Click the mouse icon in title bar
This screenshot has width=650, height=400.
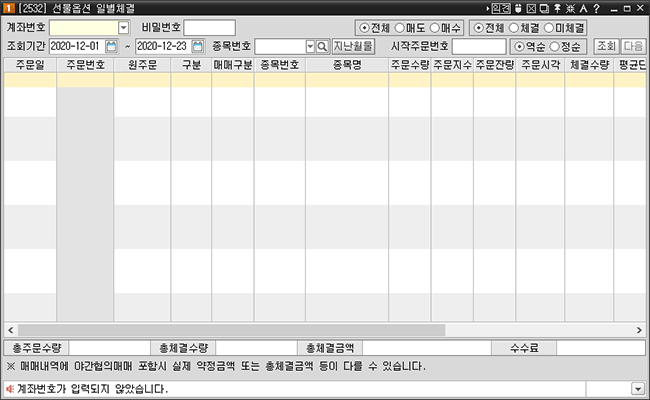pos(517,8)
